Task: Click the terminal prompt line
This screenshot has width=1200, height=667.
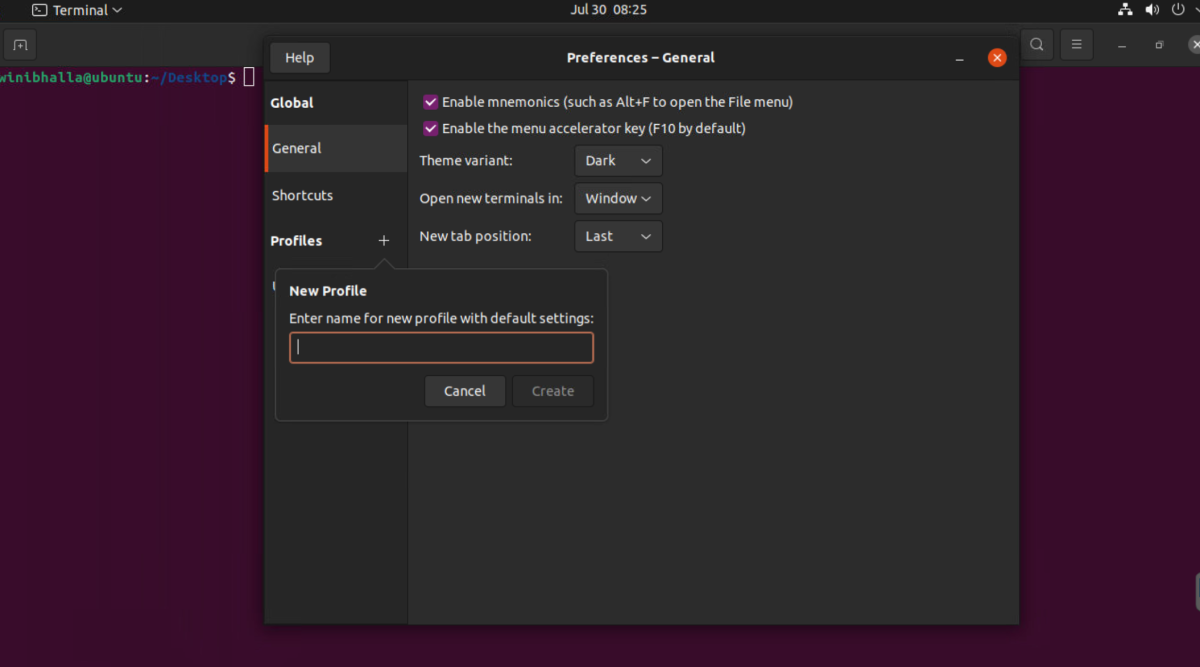Action: 128,77
